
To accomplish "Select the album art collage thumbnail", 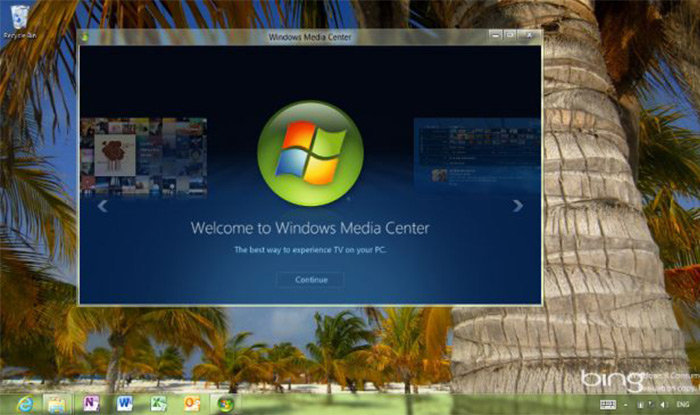I will coord(143,157).
